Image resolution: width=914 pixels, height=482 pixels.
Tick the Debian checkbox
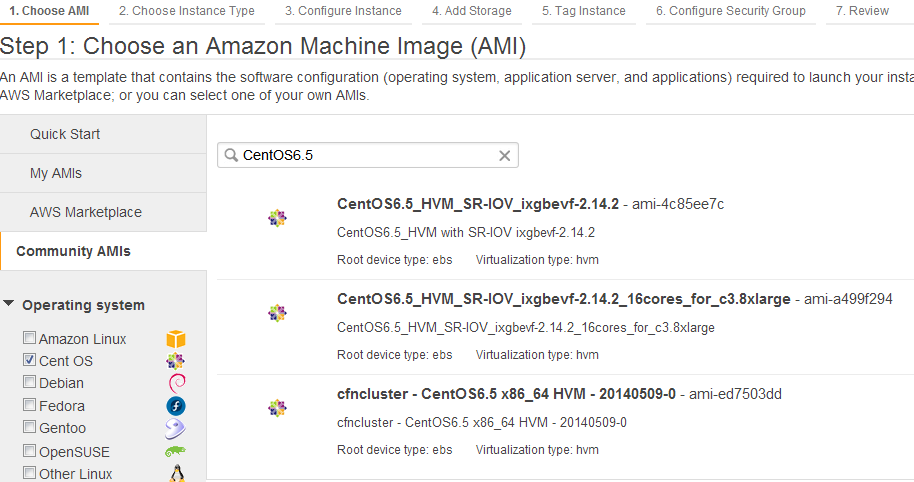click(29, 382)
